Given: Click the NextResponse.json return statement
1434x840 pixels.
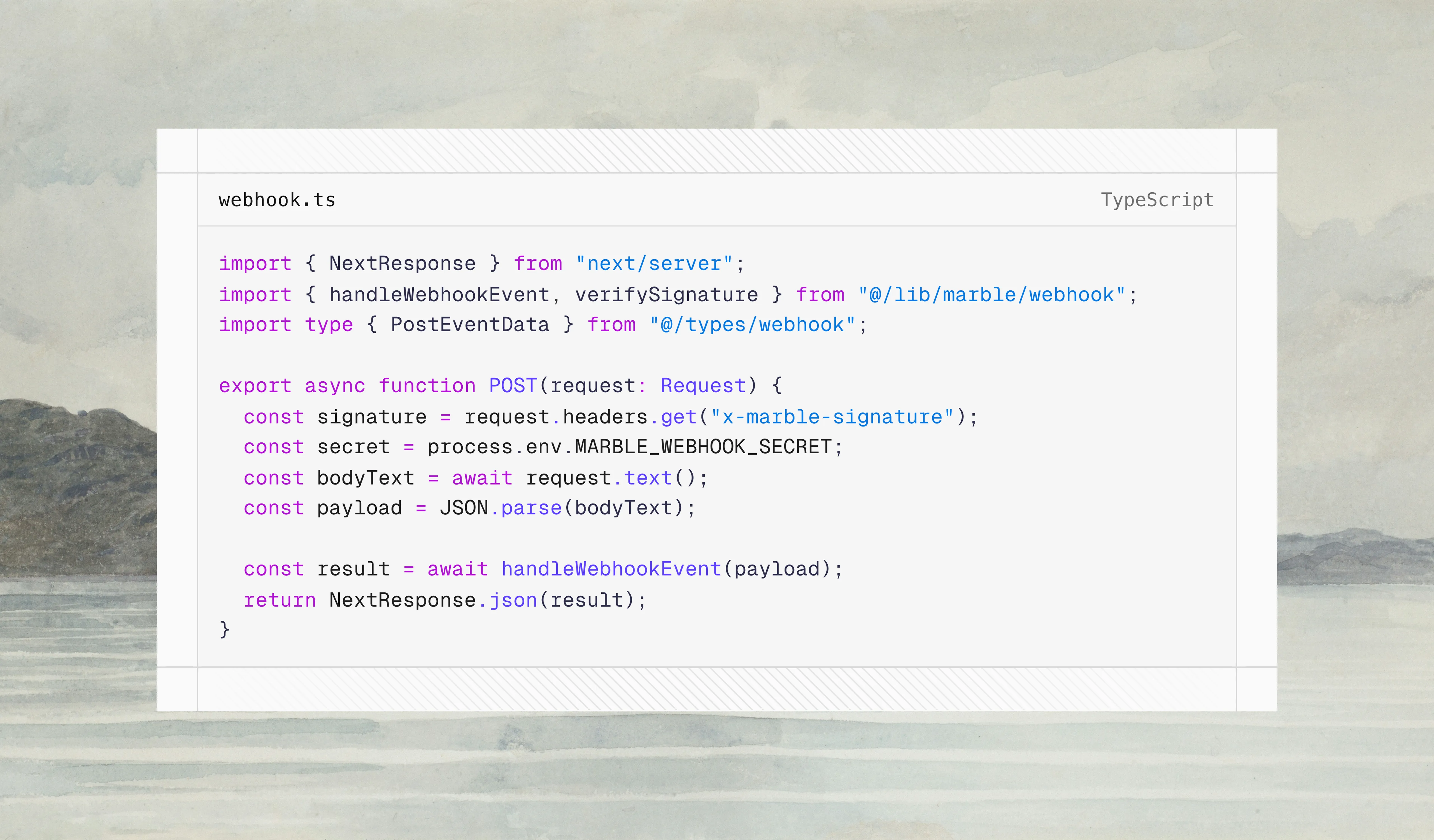Looking at the screenshot, I should (x=432, y=599).
